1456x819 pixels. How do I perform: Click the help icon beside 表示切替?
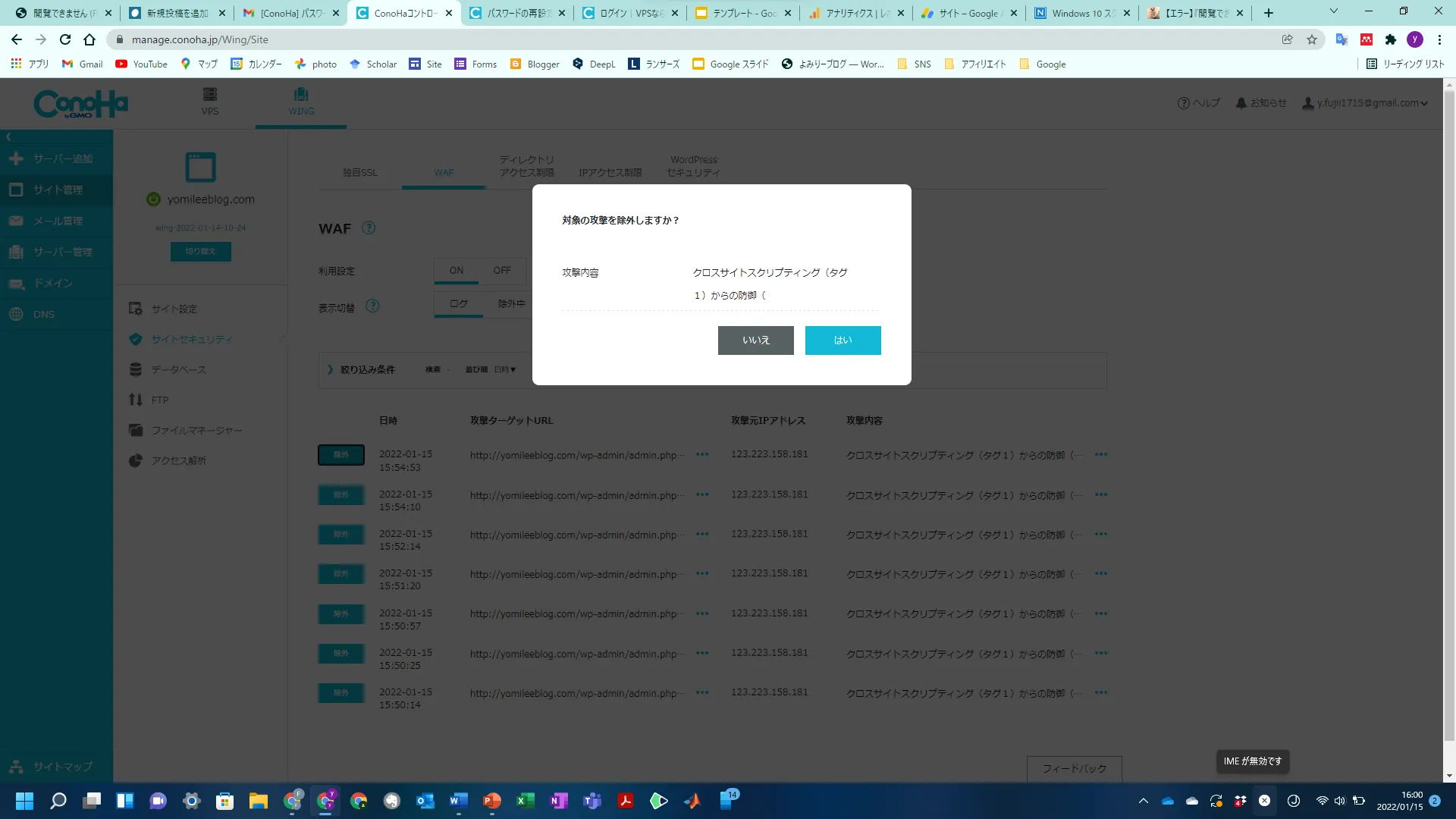[x=372, y=306]
